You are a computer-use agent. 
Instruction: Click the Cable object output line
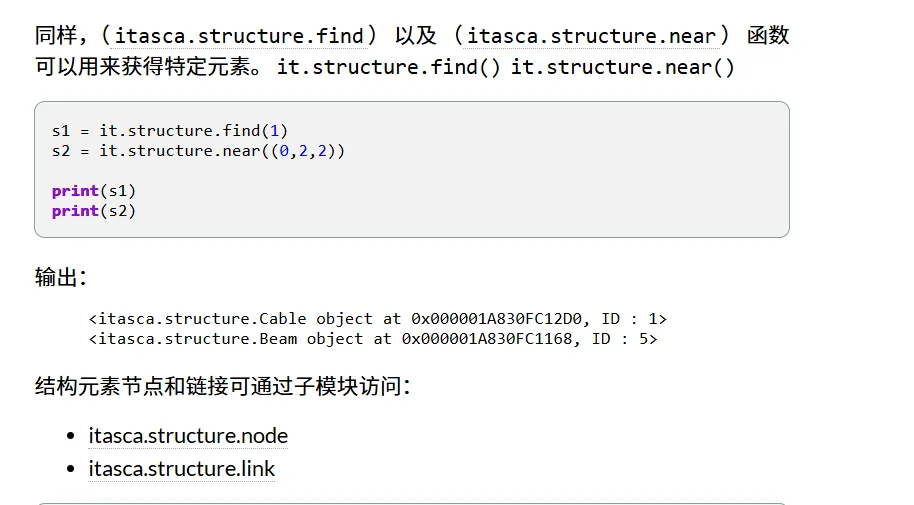click(x=378, y=319)
